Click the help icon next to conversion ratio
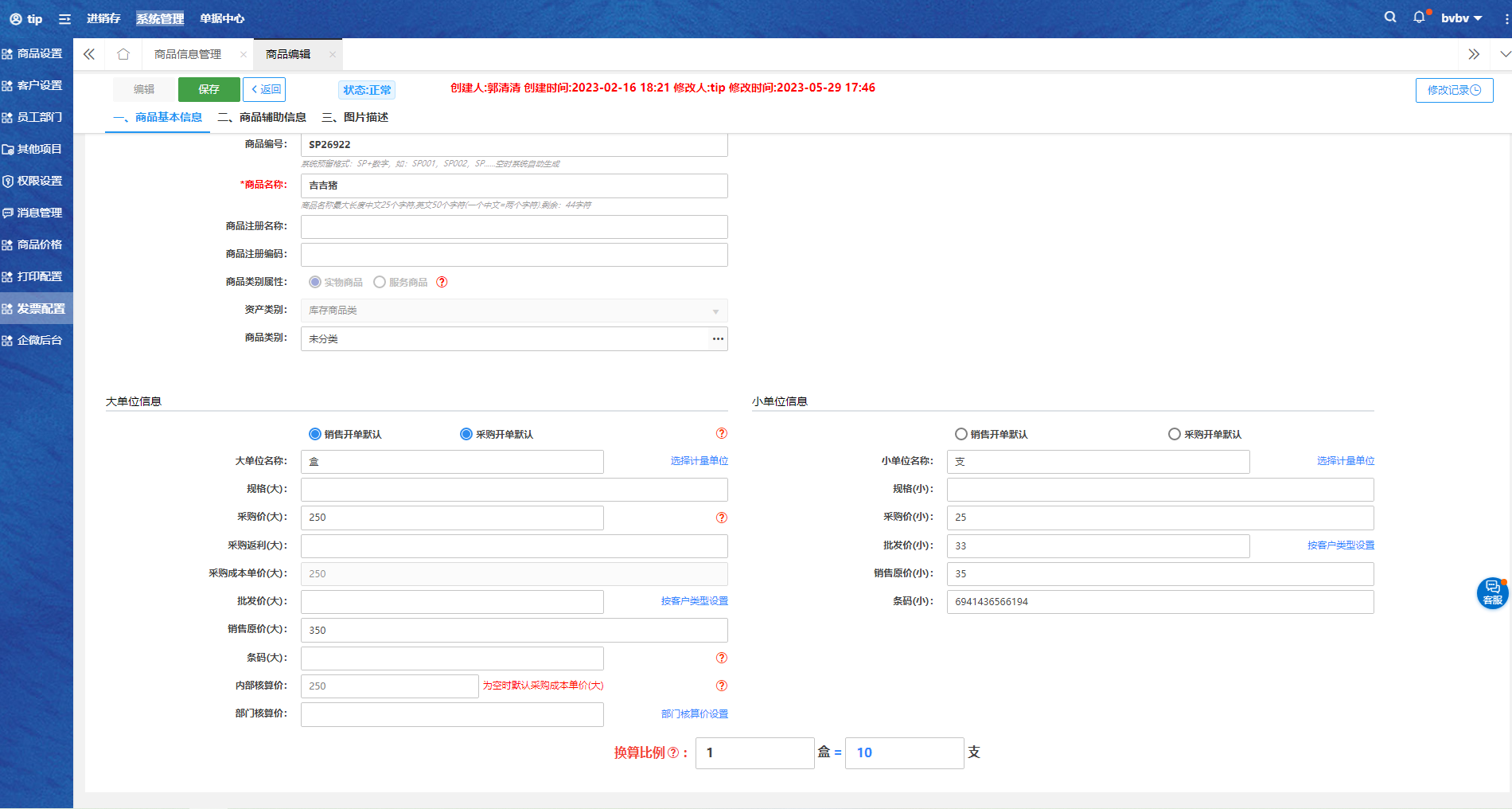This screenshot has height=809, width=1512. point(673,752)
